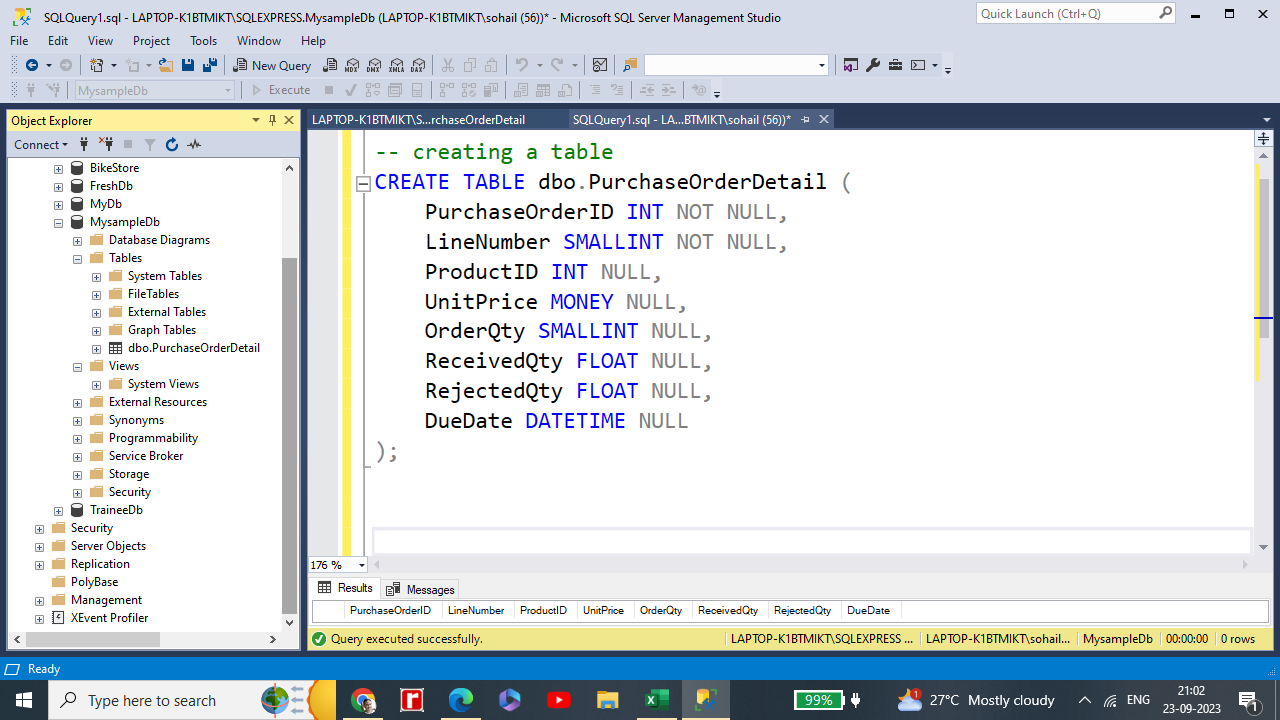Pin the Object Explorer panel
This screenshot has width=1280, height=720.
pos(273,120)
